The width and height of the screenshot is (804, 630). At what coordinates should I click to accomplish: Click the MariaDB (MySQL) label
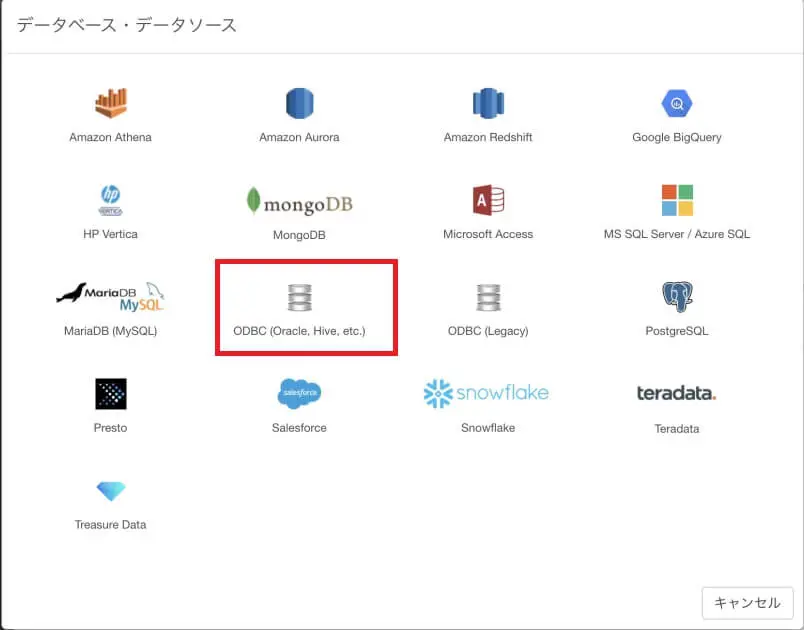click(x=110, y=331)
